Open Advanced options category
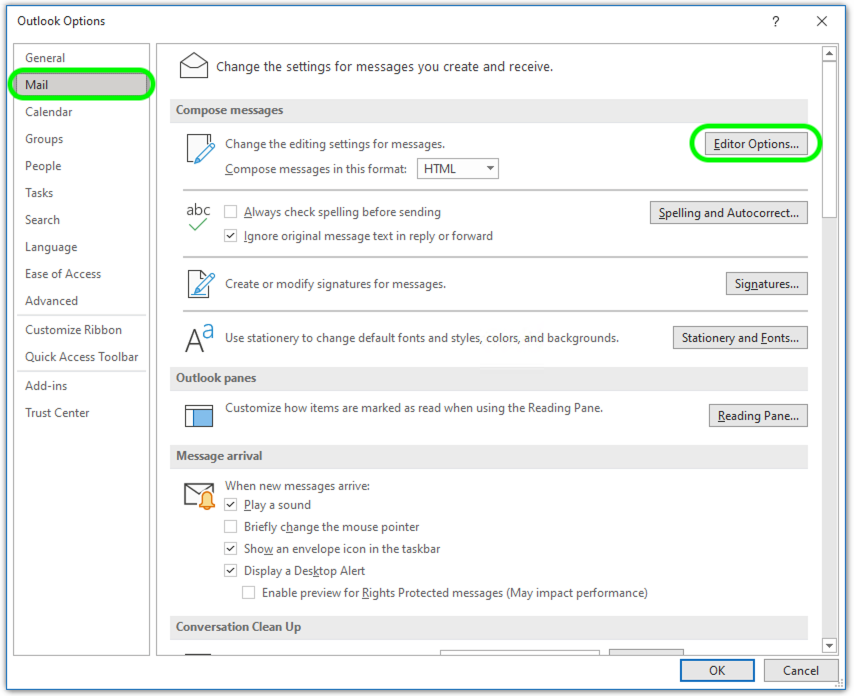The width and height of the screenshot is (858, 696). click(81, 301)
